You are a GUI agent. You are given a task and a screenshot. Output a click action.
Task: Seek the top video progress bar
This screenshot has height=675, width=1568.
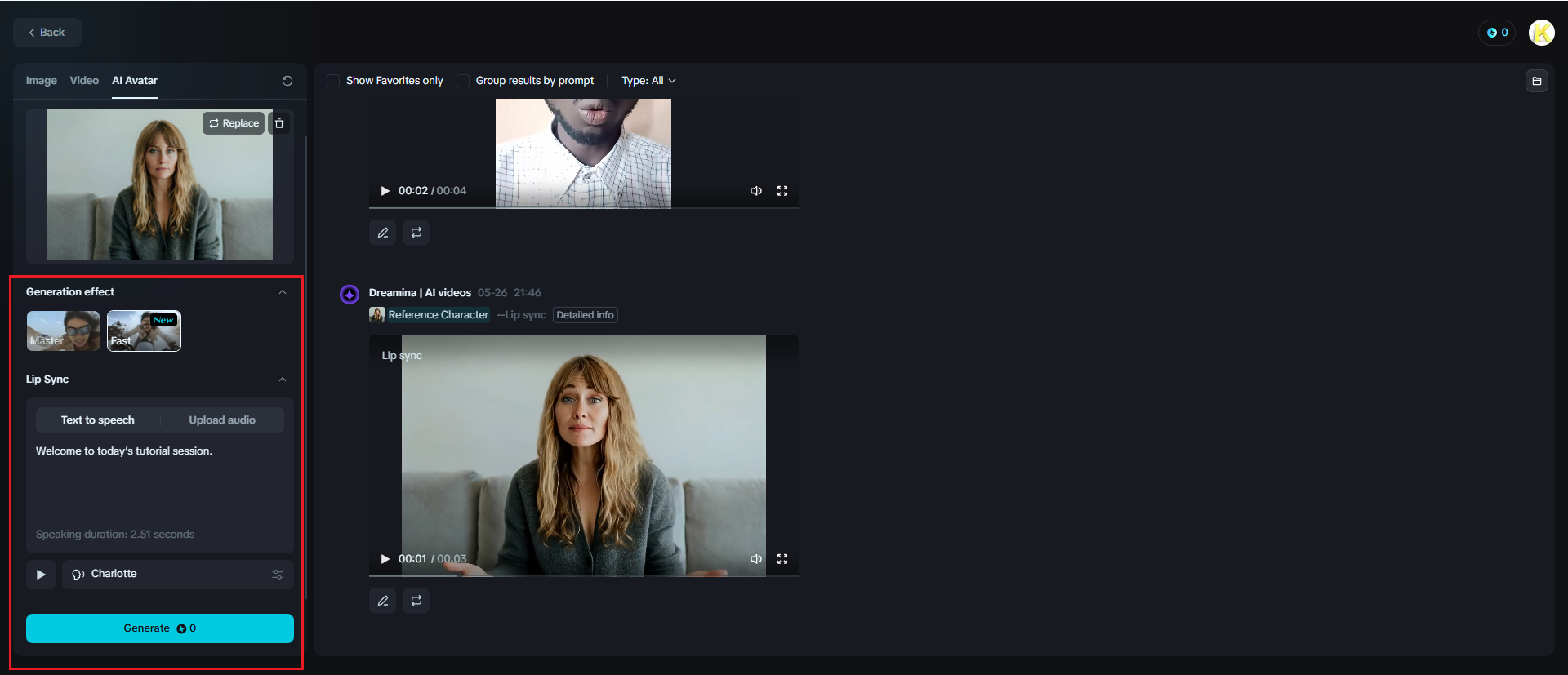[x=584, y=207]
